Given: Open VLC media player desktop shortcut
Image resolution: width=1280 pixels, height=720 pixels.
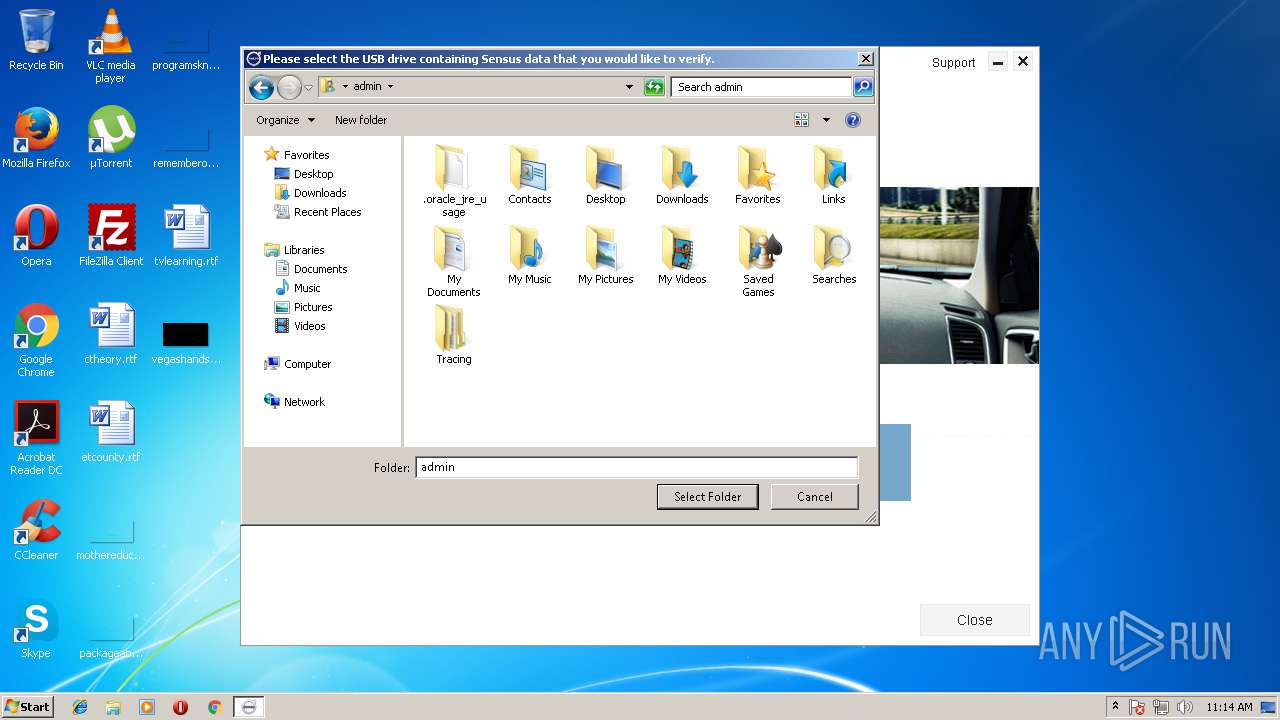Looking at the screenshot, I should 110,46.
